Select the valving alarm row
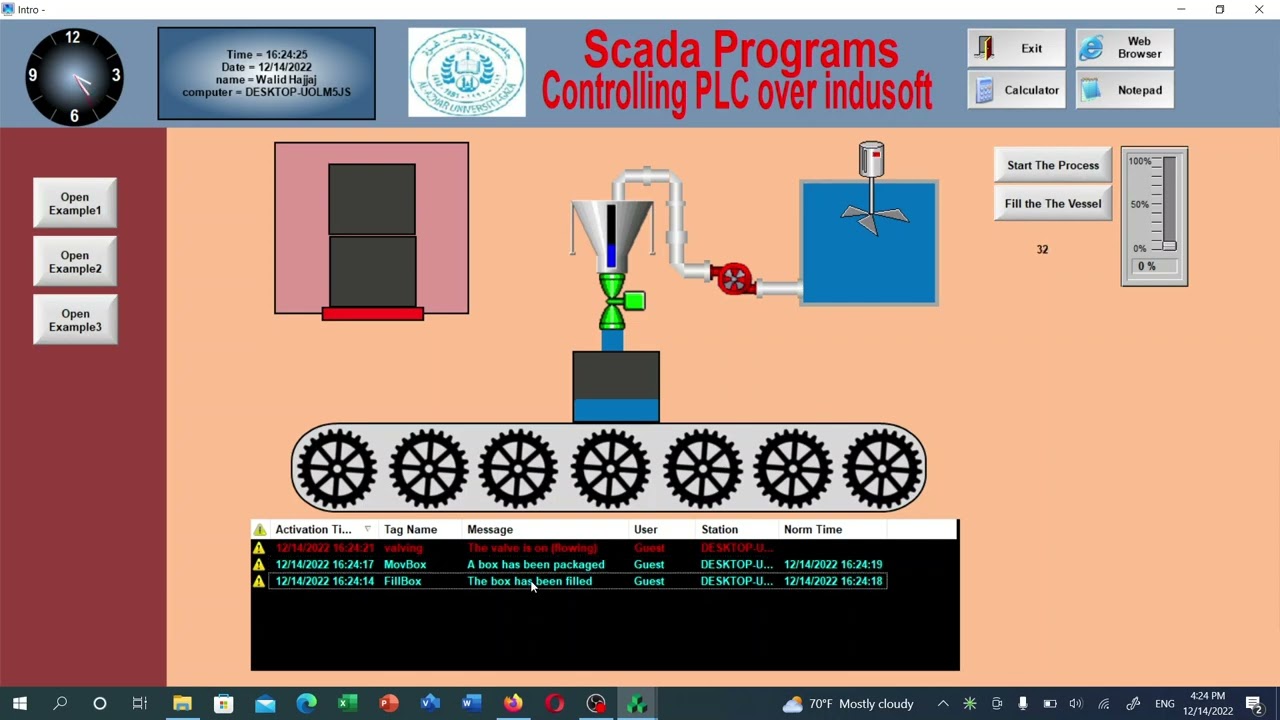The width and height of the screenshot is (1280, 720). [x=569, y=548]
